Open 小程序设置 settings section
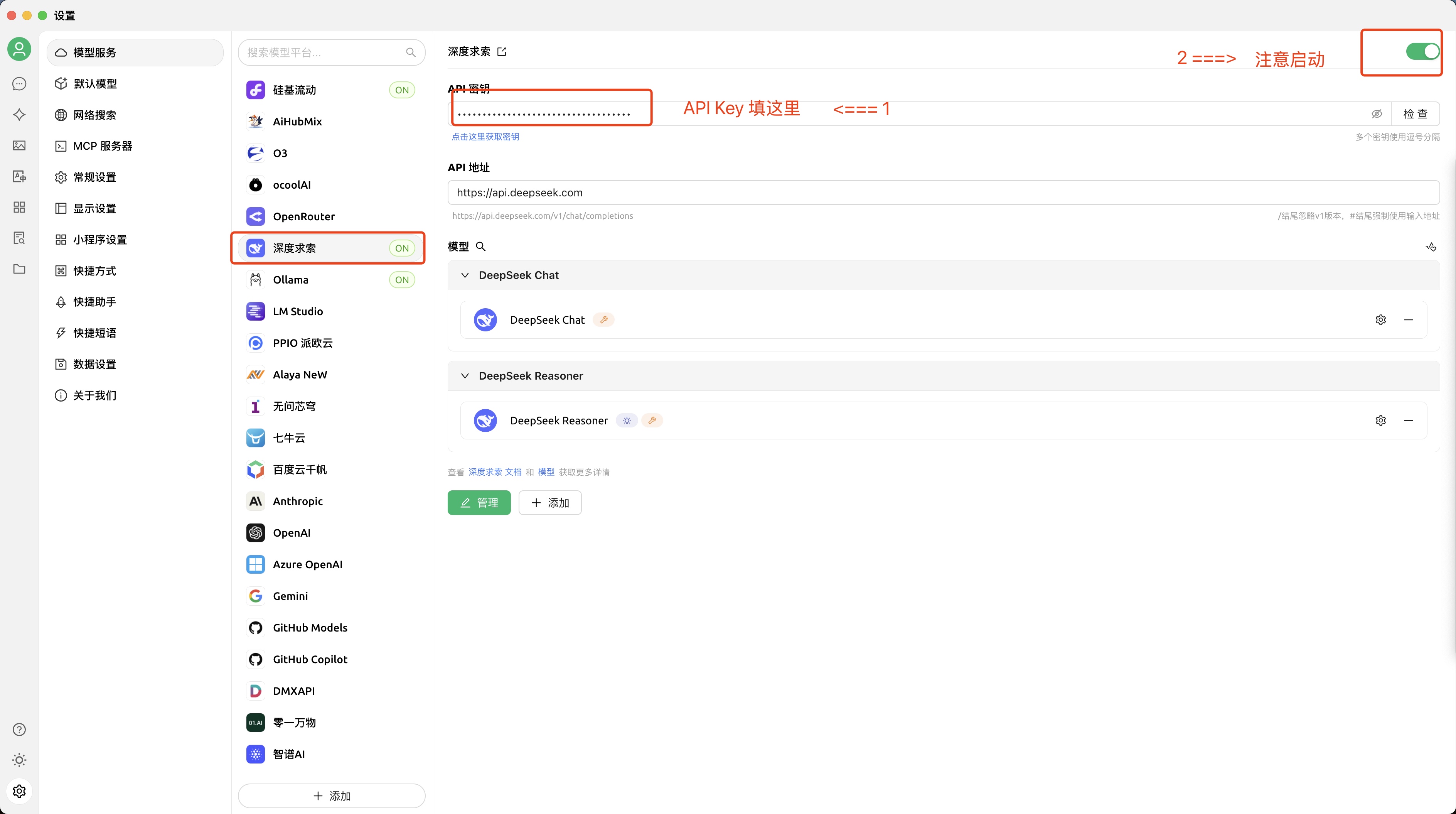 pos(135,239)
